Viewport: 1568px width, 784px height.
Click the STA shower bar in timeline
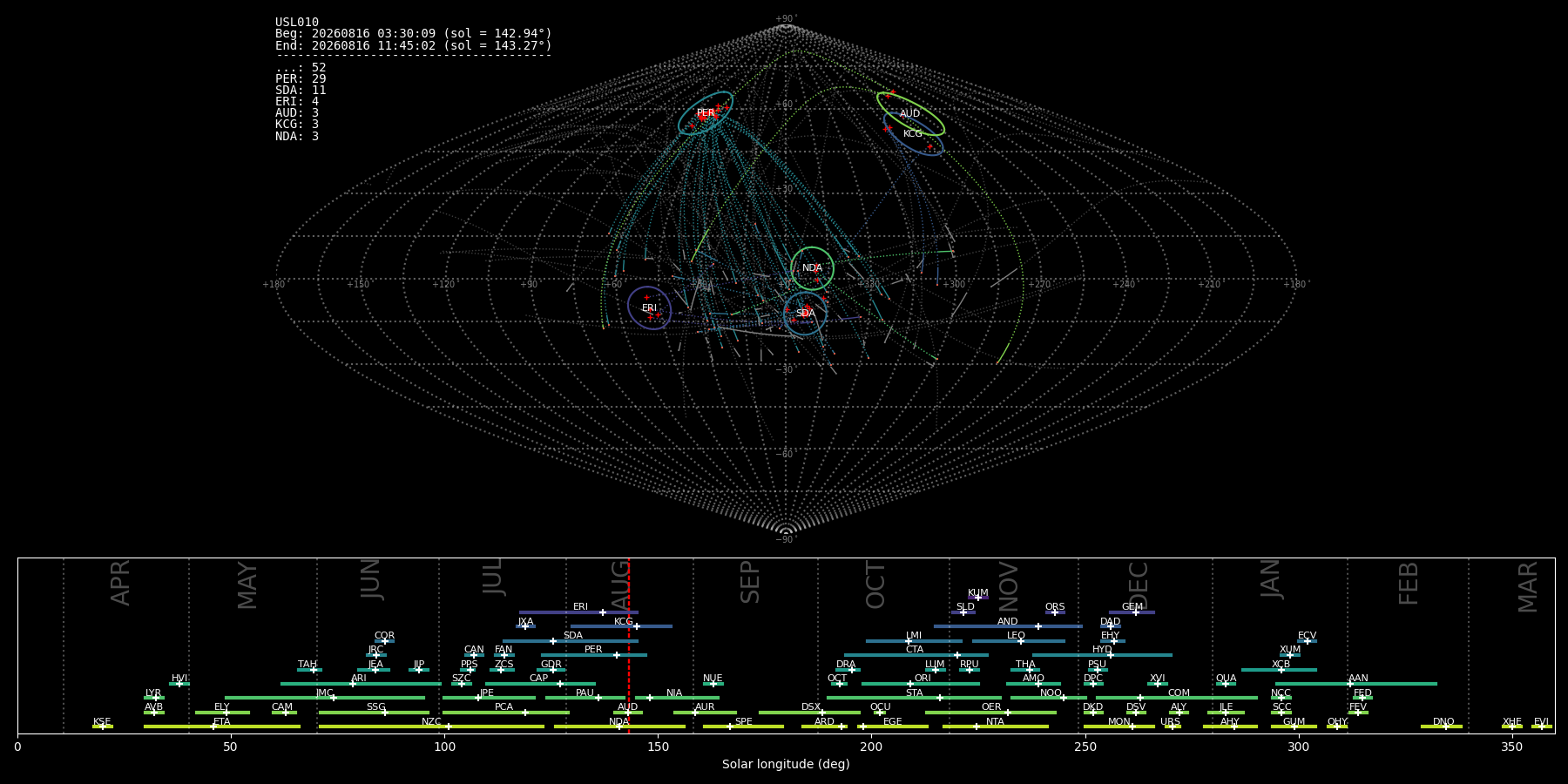coord(914,698)
